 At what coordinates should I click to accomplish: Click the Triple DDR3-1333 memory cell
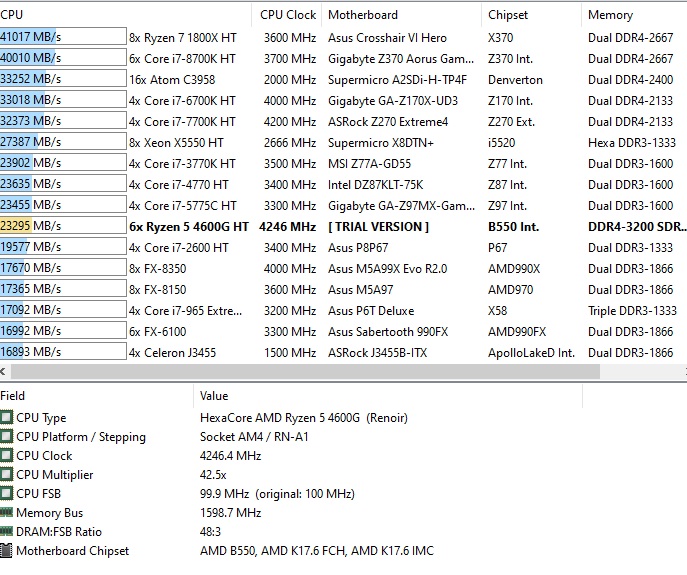click(632, 311)
